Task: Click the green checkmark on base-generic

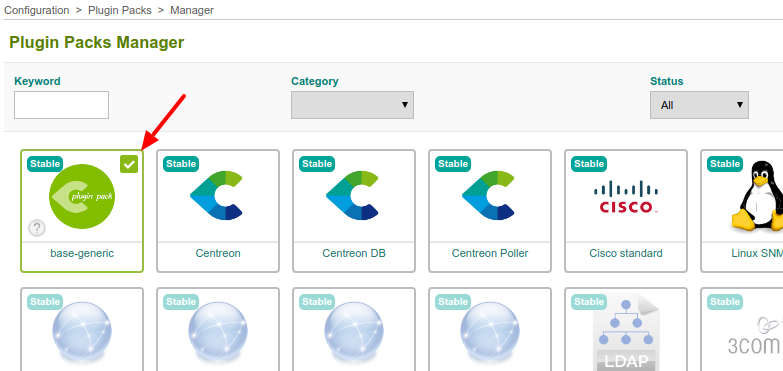Action: 129,164
